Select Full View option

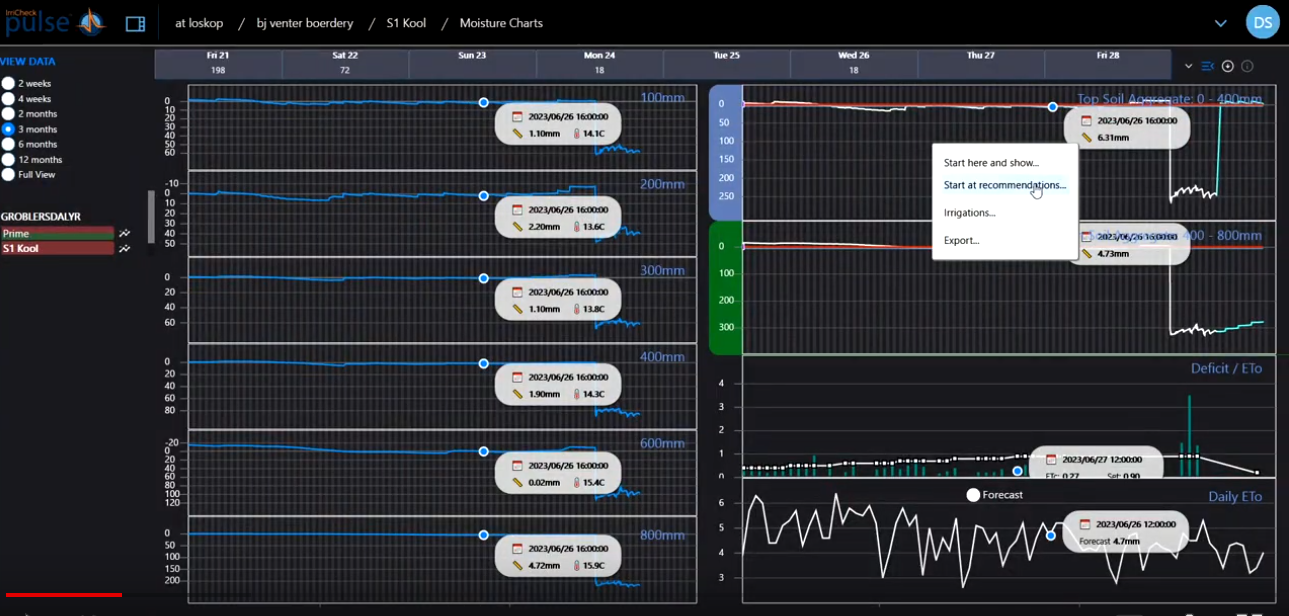8,174
